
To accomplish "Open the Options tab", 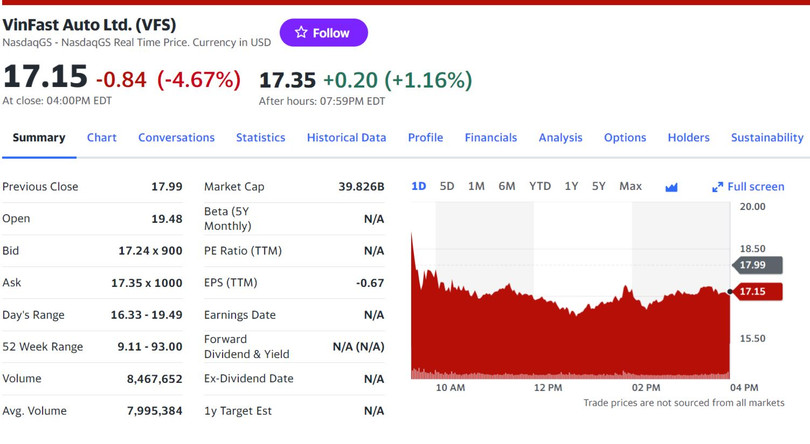I will (624, 138).
